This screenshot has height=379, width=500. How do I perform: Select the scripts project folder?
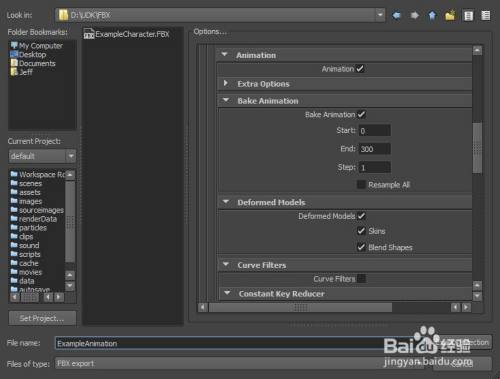click(26, 254)
